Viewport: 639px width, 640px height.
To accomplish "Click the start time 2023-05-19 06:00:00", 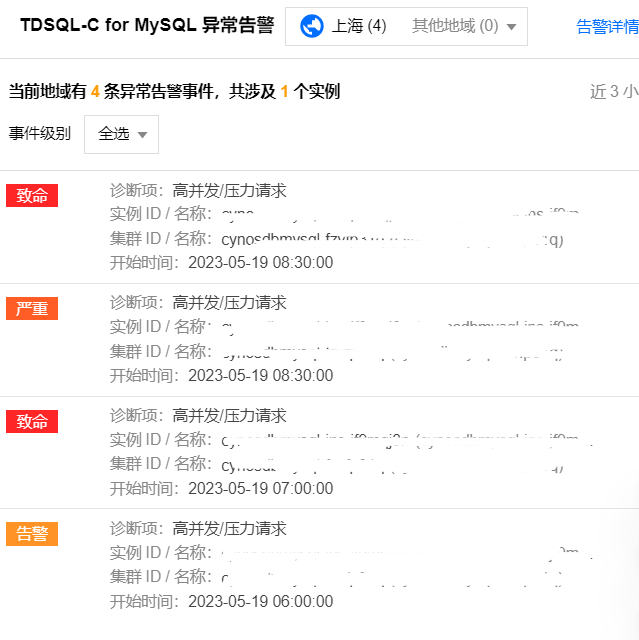I will (x=260, y=601).
